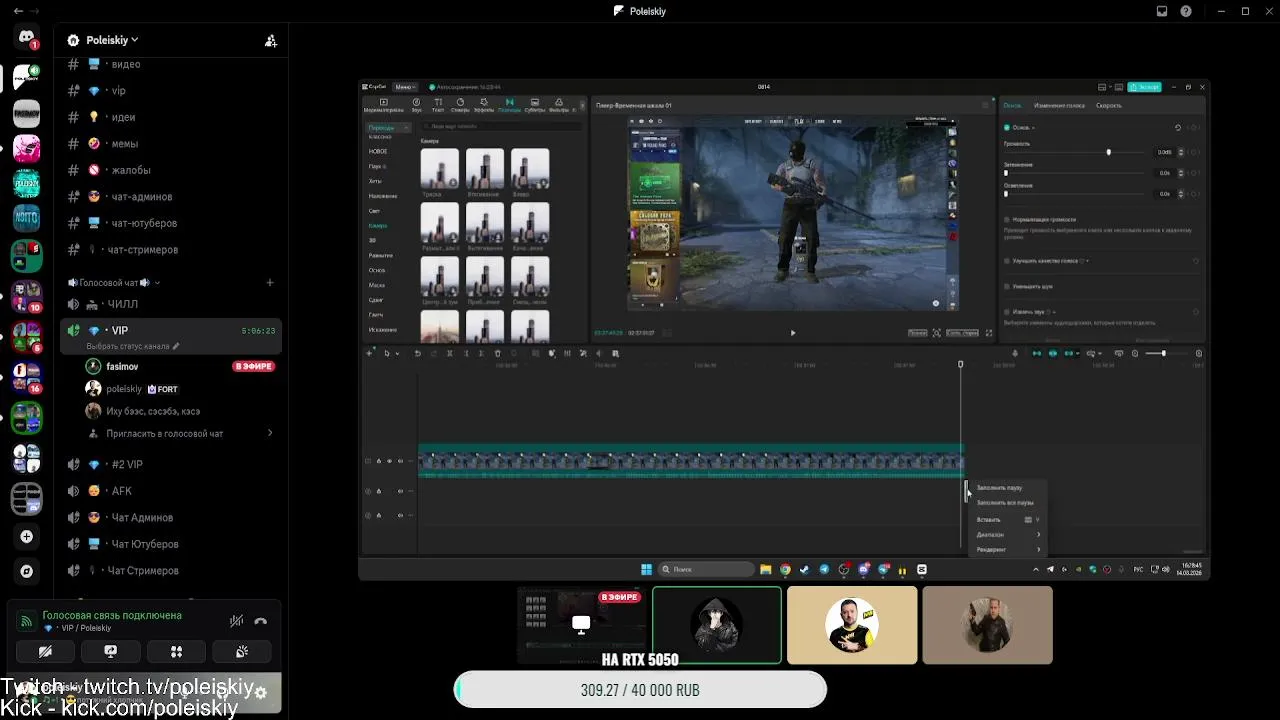Screen dimensions: 1280x720
Task: Open CapCut Стикеры media tab
Action: 460,105
